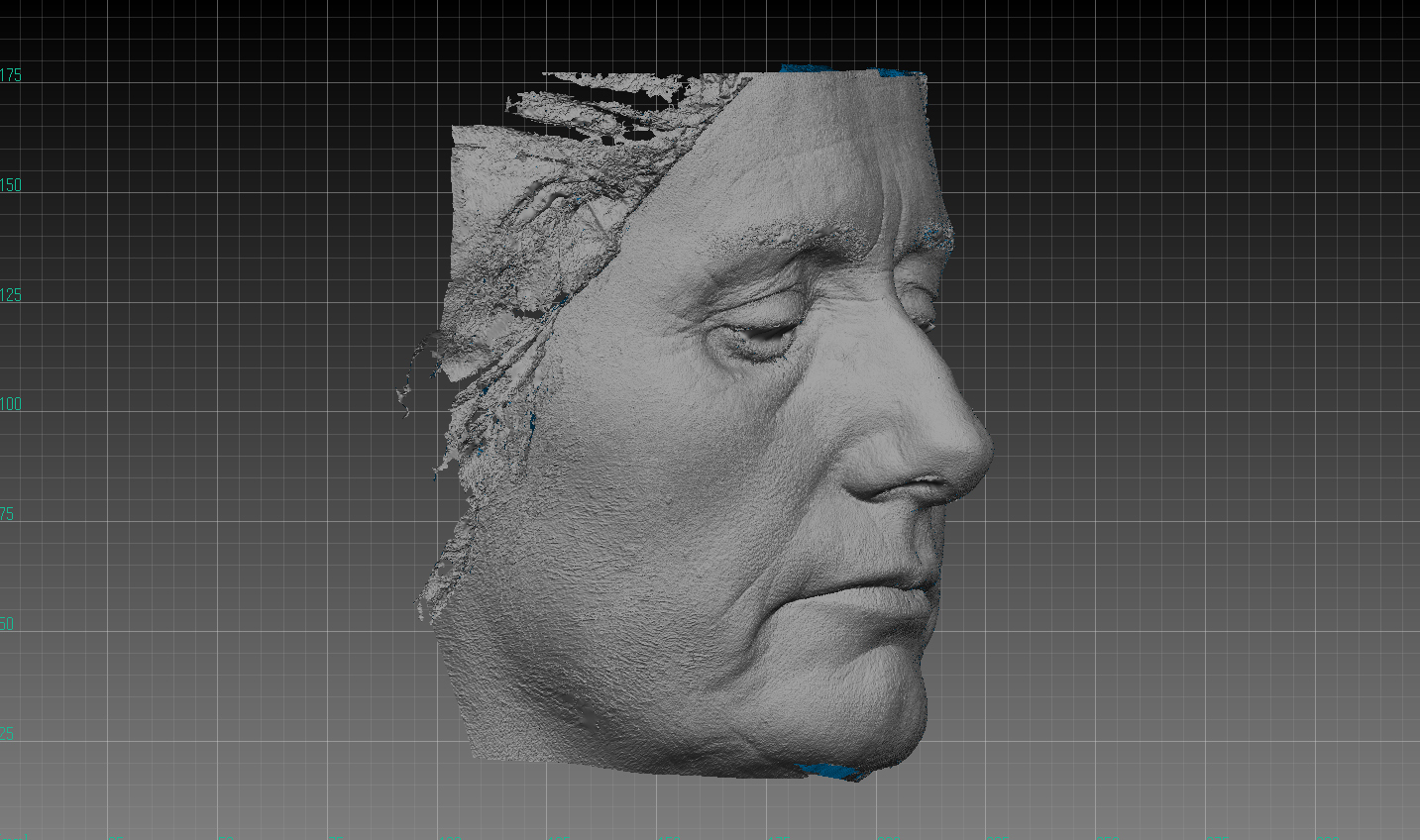Click the 175 grid axis label

click(x=11, y=75)
